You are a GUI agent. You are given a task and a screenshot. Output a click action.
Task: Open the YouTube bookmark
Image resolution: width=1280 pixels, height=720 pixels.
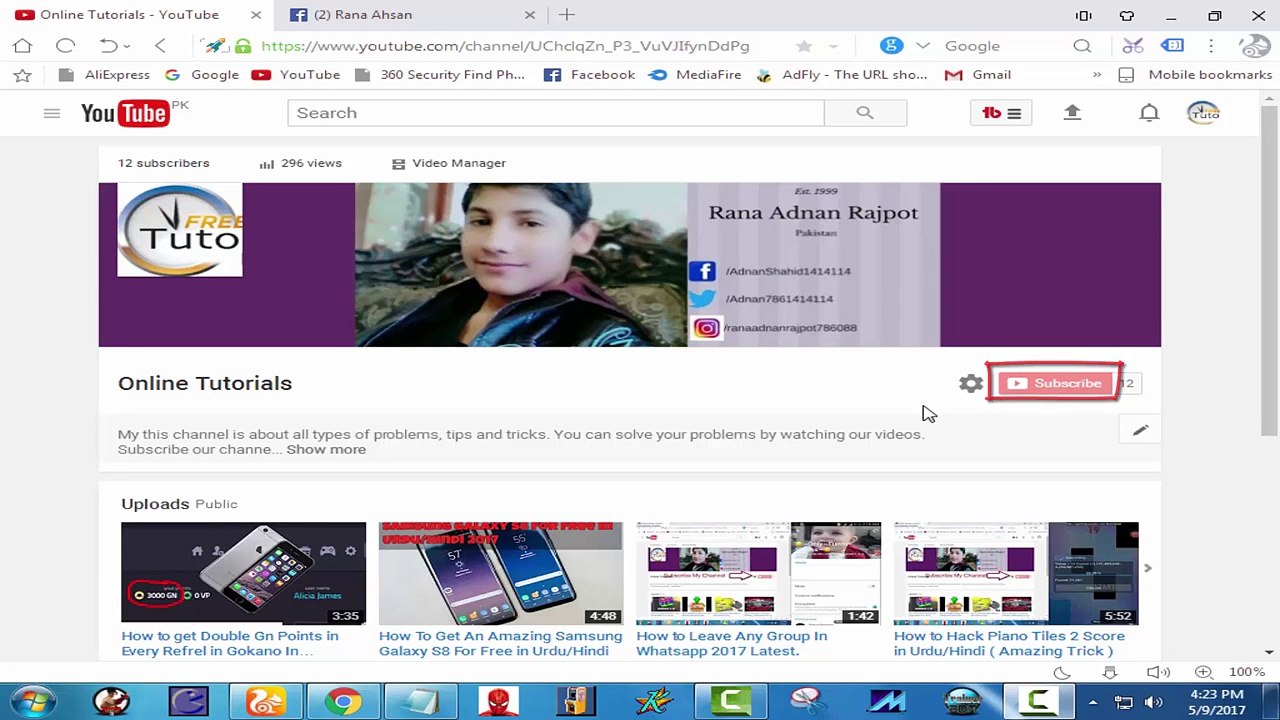(297, 75)
